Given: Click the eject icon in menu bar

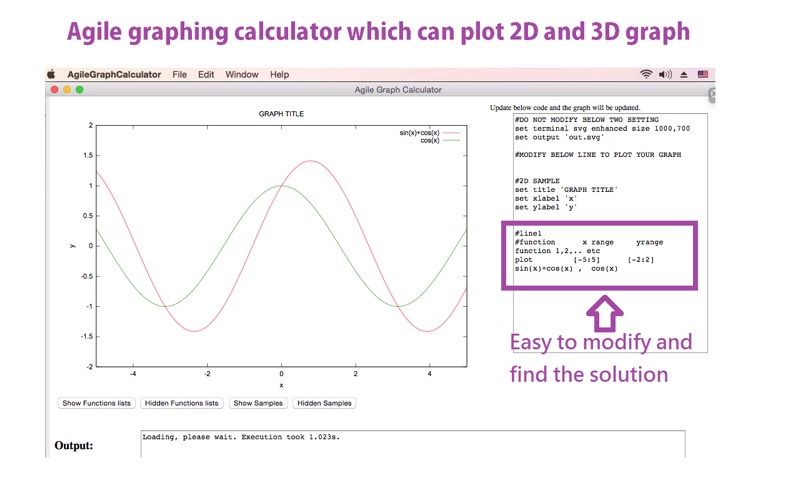Looking at the screenshot, I should coord(684,74).
